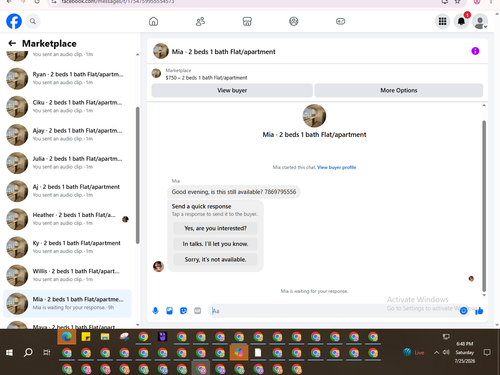
Task: Go to the Home feed icon
Action: coord(153,22)
